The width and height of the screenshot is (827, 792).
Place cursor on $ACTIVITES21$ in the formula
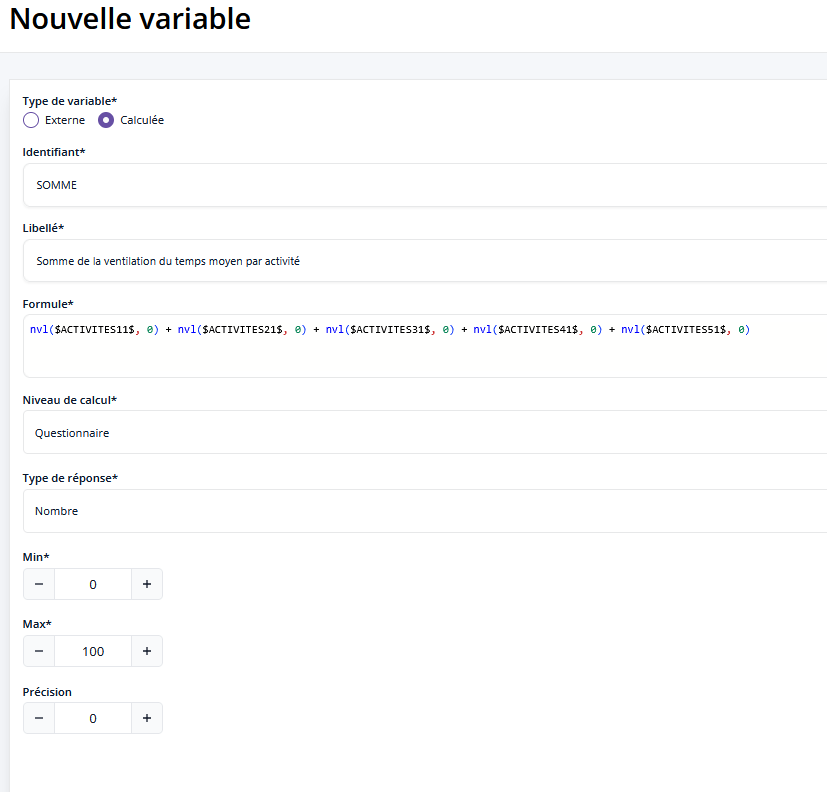pyautogui.click(x=242, y=329)
